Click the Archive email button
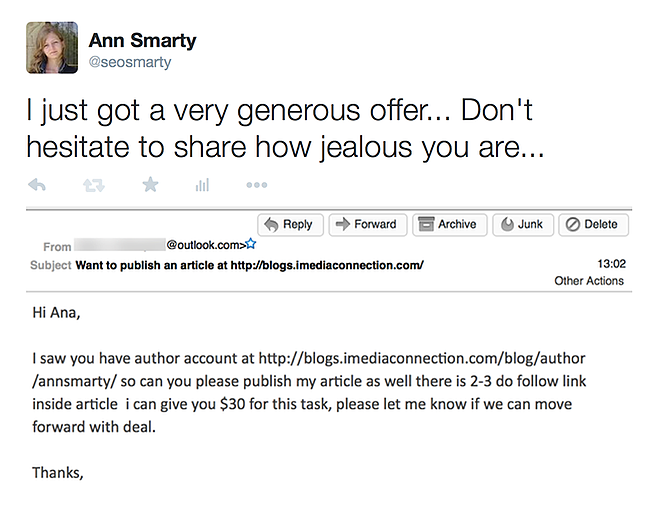Screen dimensions: 668x510 click(446, 225)
